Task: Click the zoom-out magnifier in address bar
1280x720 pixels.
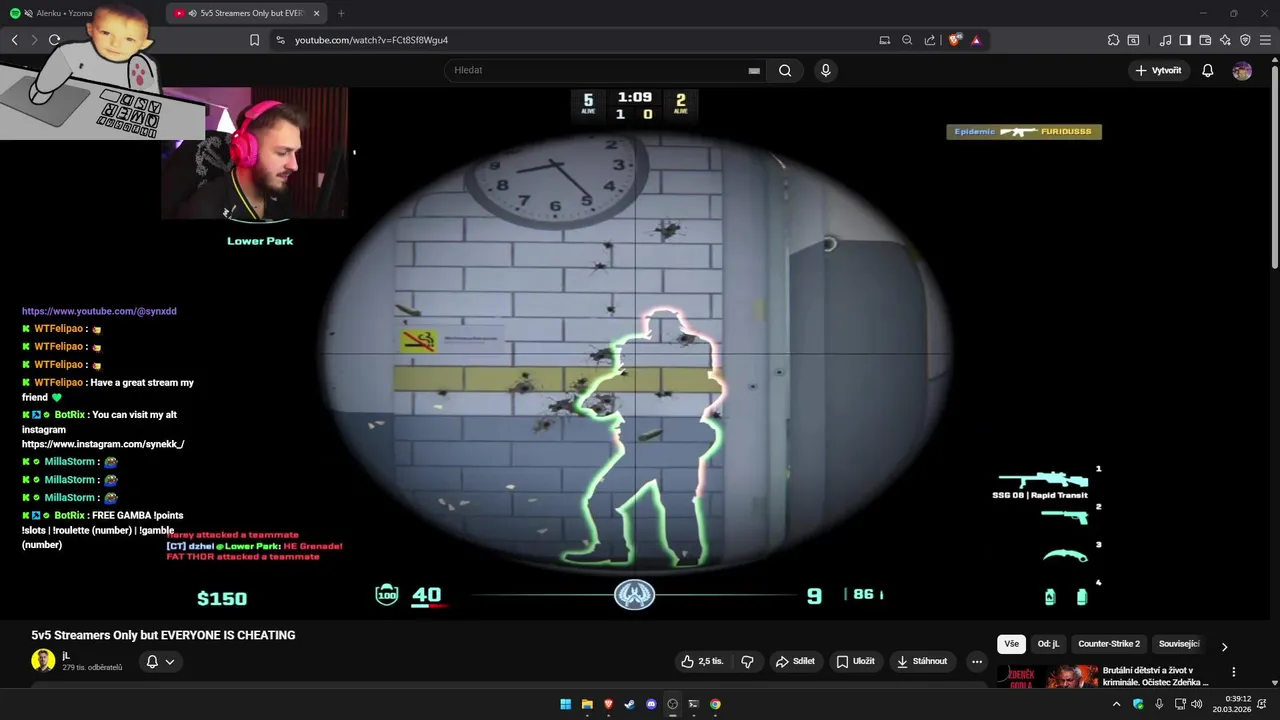Action: 907,40
